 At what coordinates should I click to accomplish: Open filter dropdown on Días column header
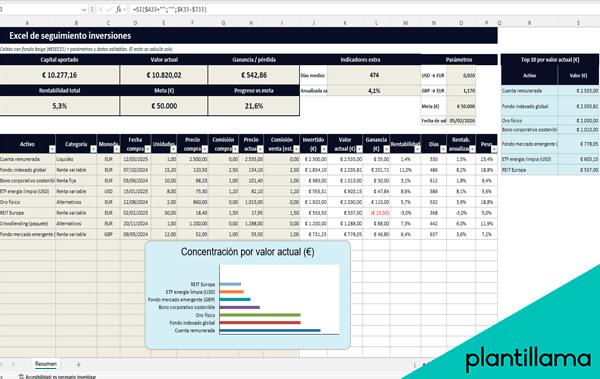[443, 149]
